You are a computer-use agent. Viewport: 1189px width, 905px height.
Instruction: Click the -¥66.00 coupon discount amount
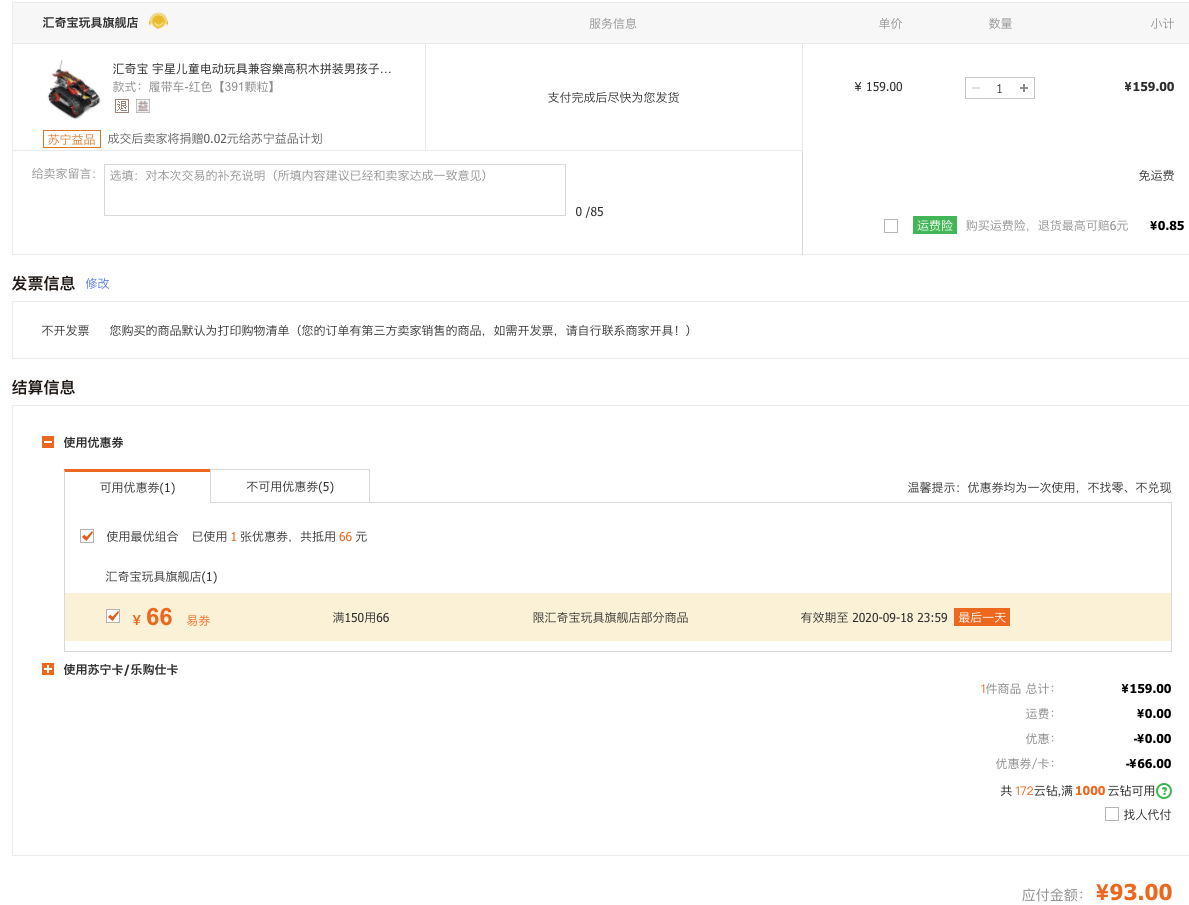[1148, 763]
